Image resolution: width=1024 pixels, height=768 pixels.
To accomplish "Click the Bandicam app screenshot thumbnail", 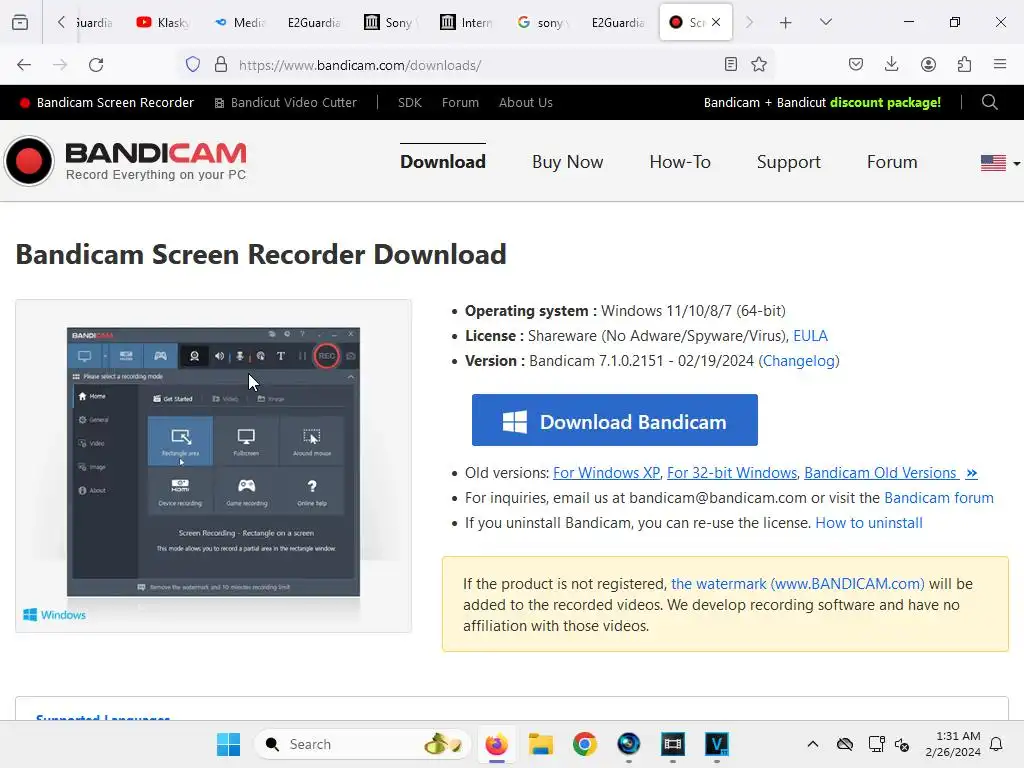I will 214,466.
